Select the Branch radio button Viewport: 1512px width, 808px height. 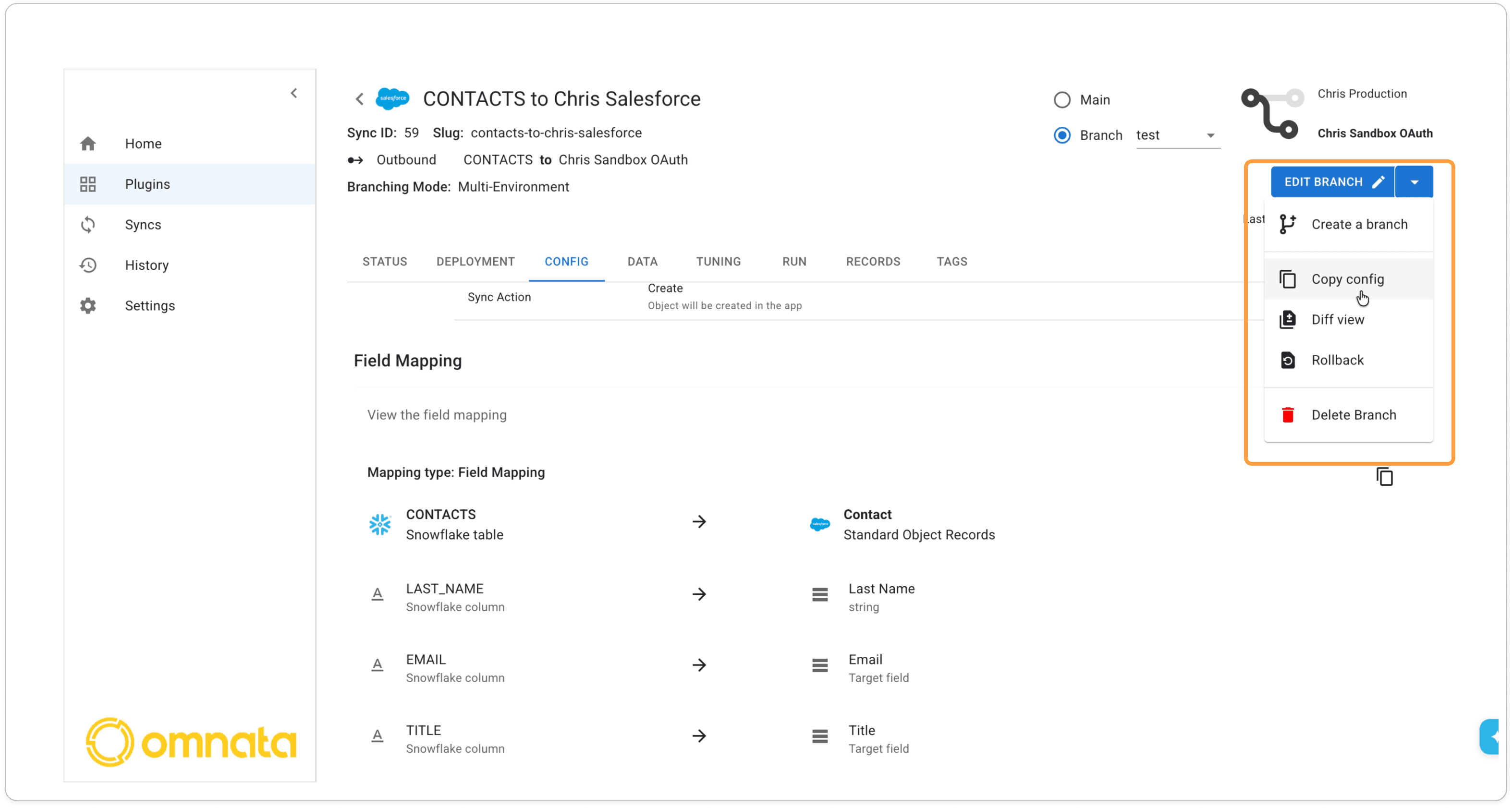[x=1062, y=135]
